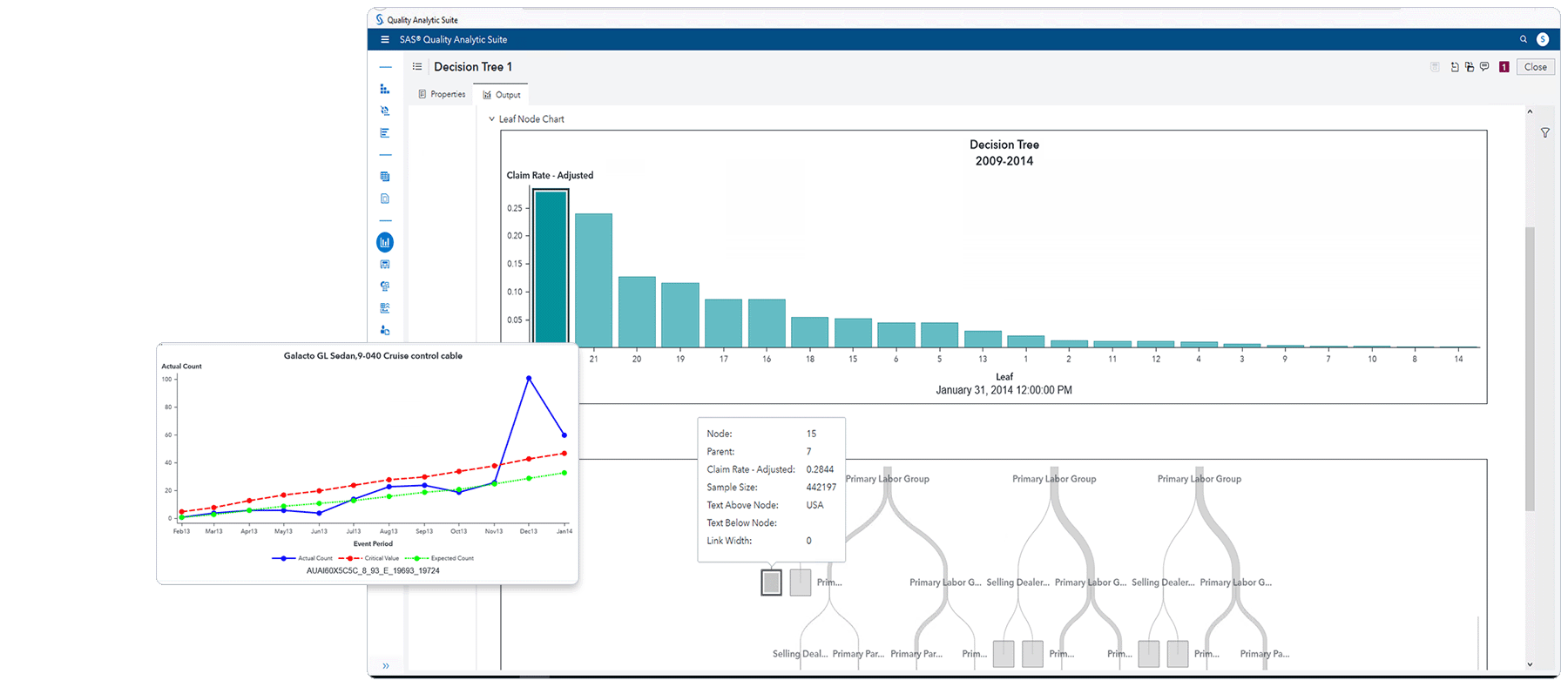Select the bar for leaf 17
The height and width of the screenshot is (687, 1568).
(x=723, y=323)
